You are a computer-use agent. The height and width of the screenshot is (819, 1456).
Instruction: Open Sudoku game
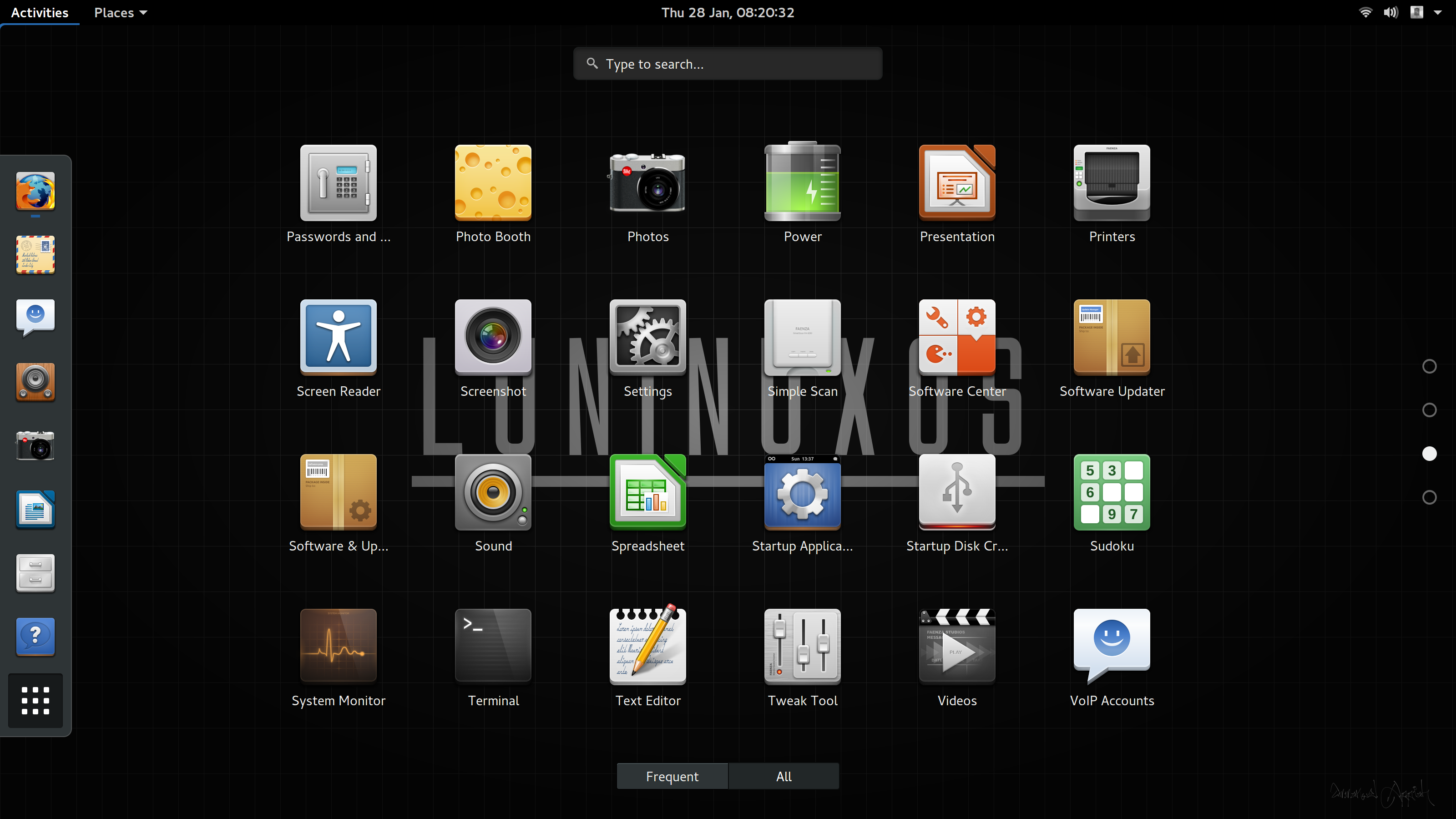[1112, 504]
